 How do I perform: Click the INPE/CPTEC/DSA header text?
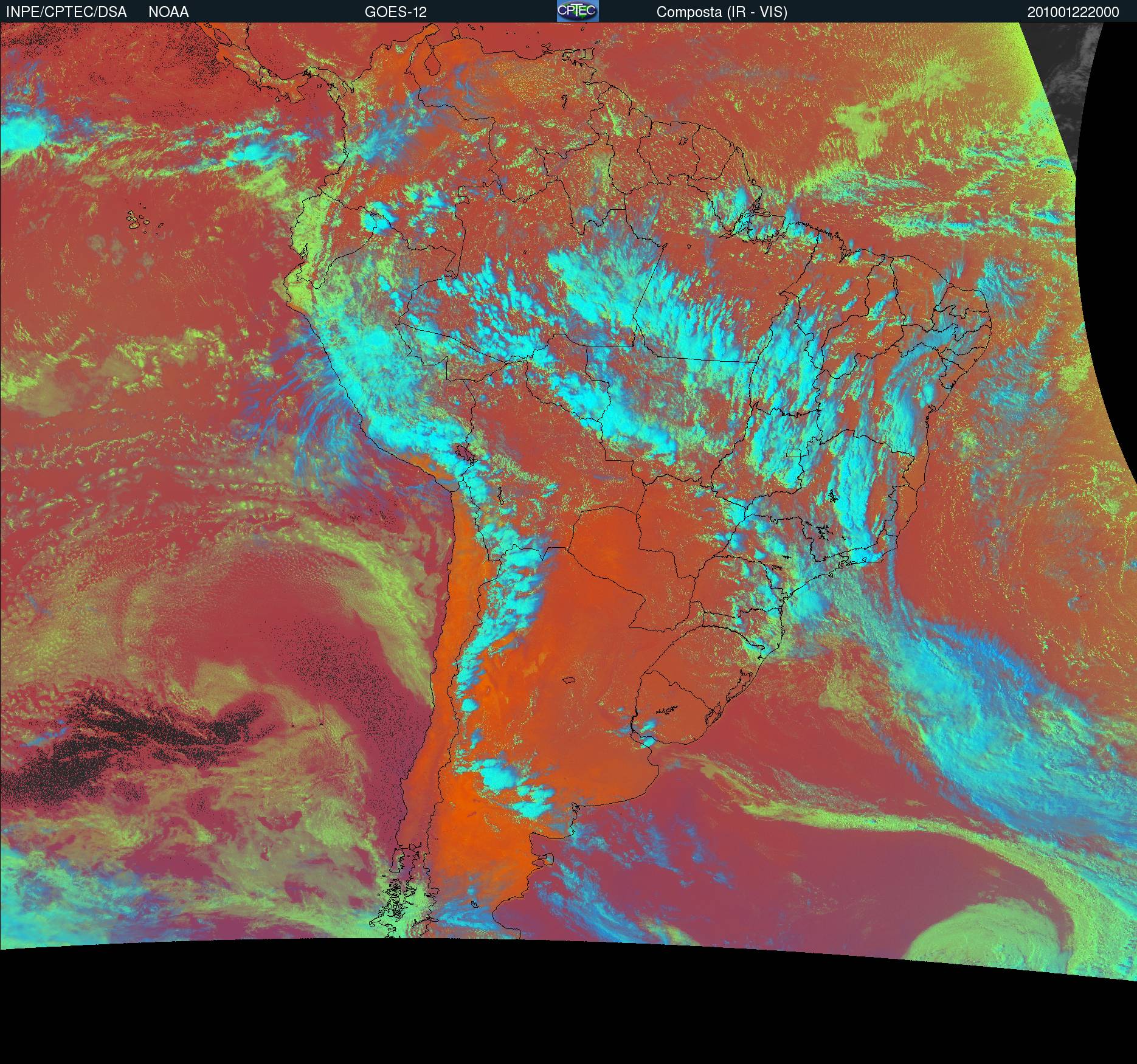[x=66, y=12]
